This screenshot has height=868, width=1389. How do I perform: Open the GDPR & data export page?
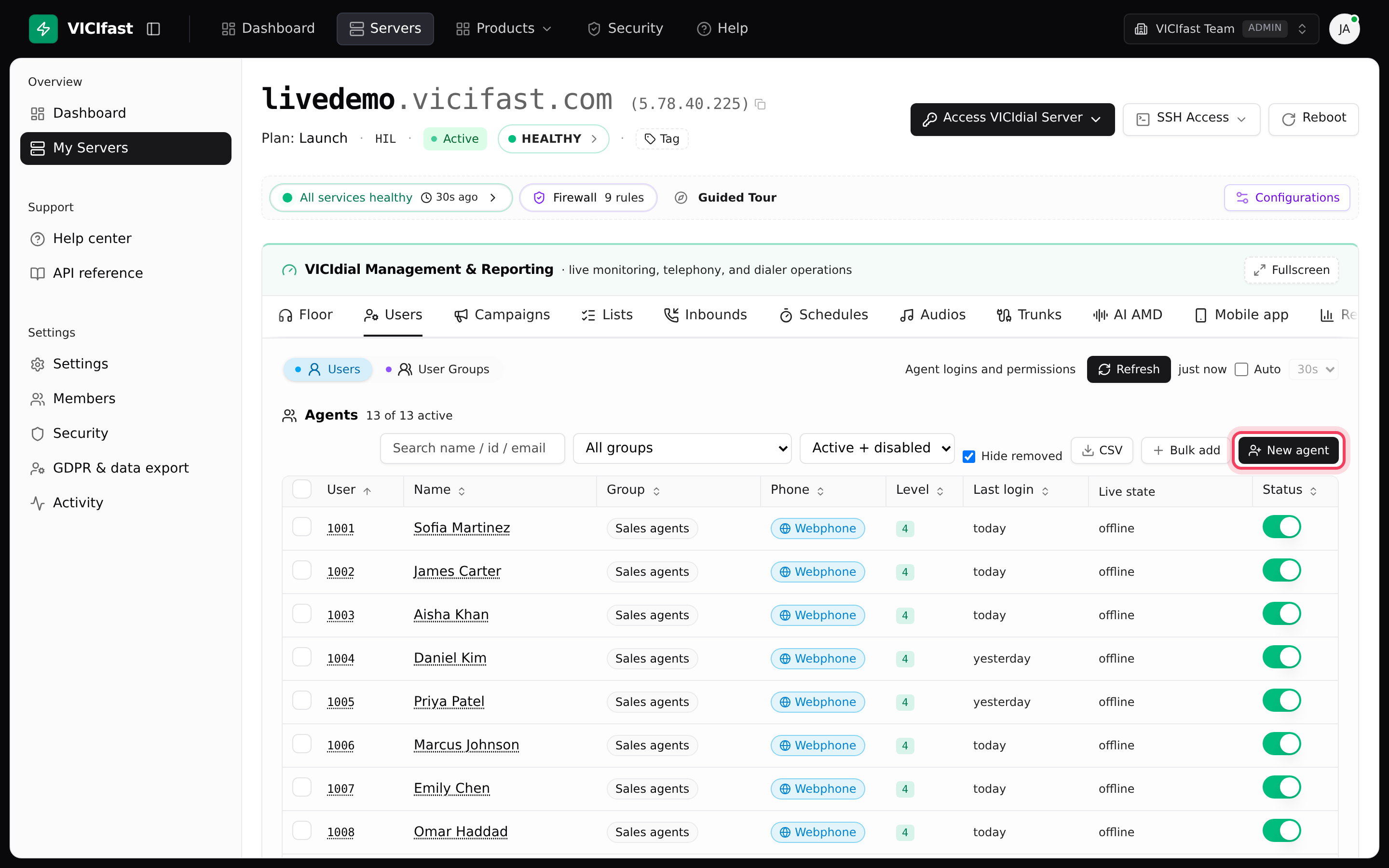point(126,468)
